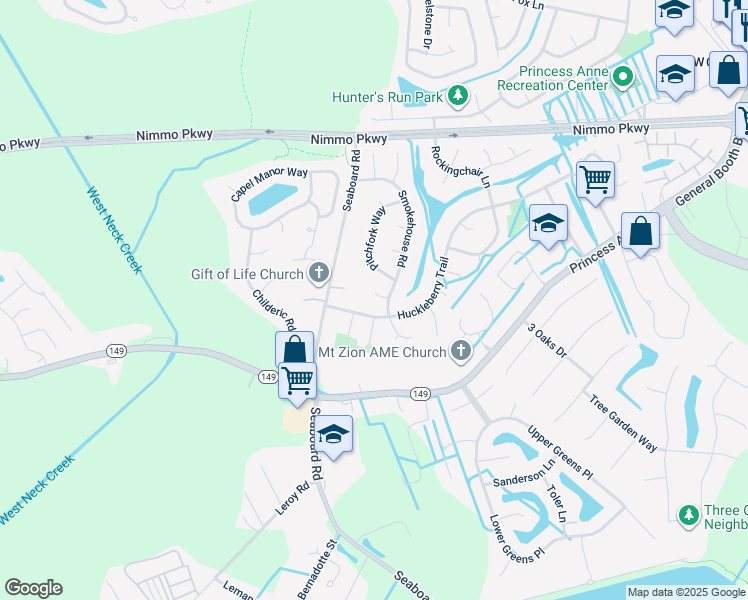748x600 pixels.
Task: Open the Google logo link
Action: (33, 588)
